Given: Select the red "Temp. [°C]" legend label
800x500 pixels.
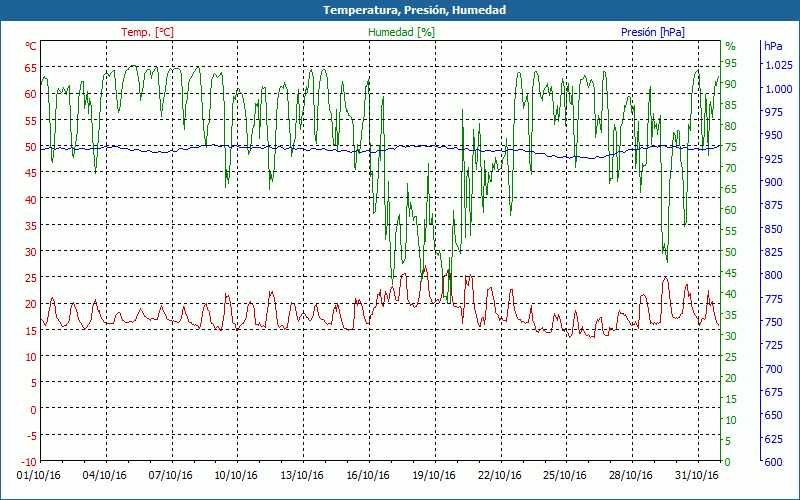Looking at the screenshot, I should coord(147,32).
